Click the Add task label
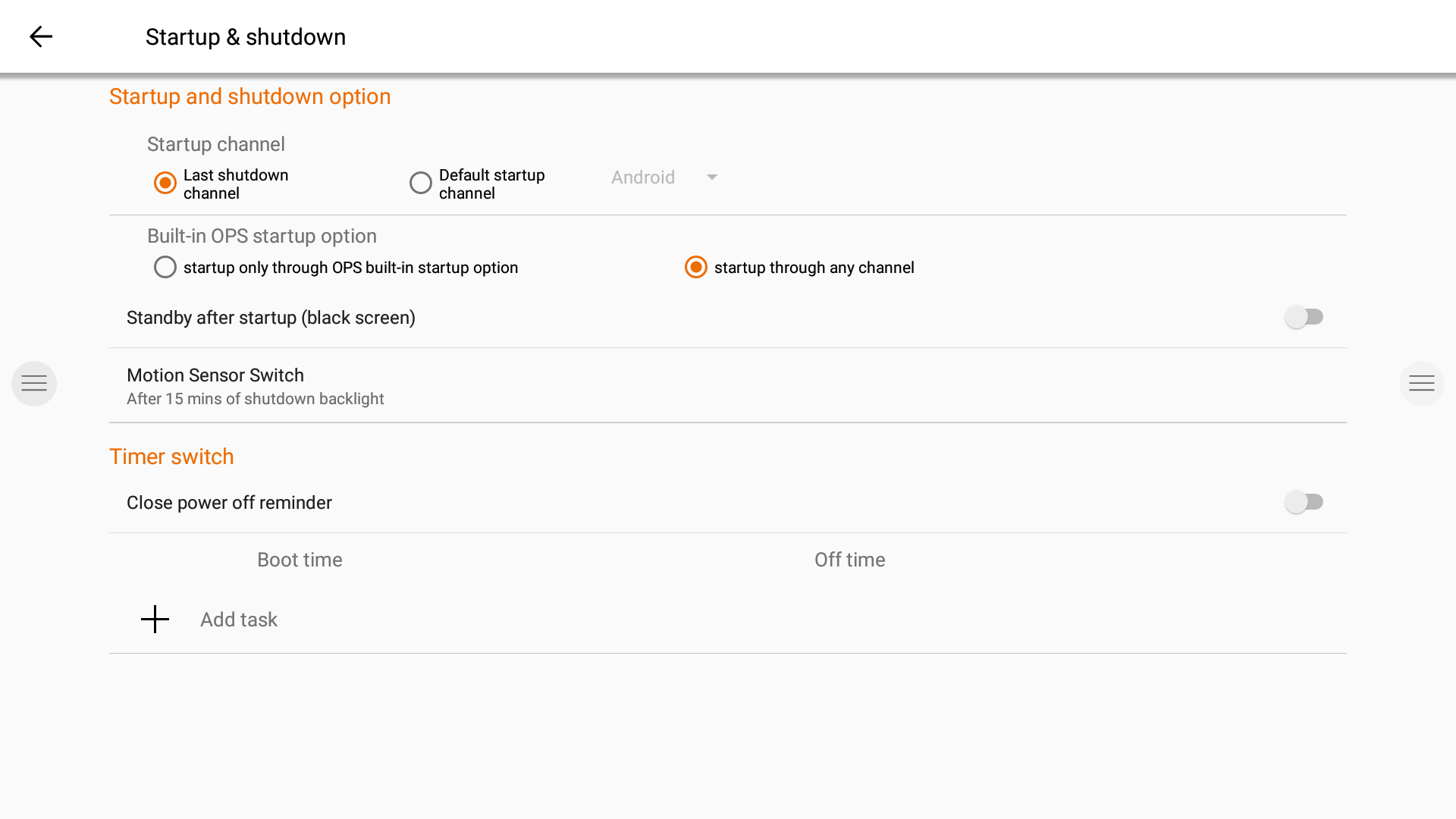Image resolution: width=1456 pixels, height=819 pixels. point(239,620)
